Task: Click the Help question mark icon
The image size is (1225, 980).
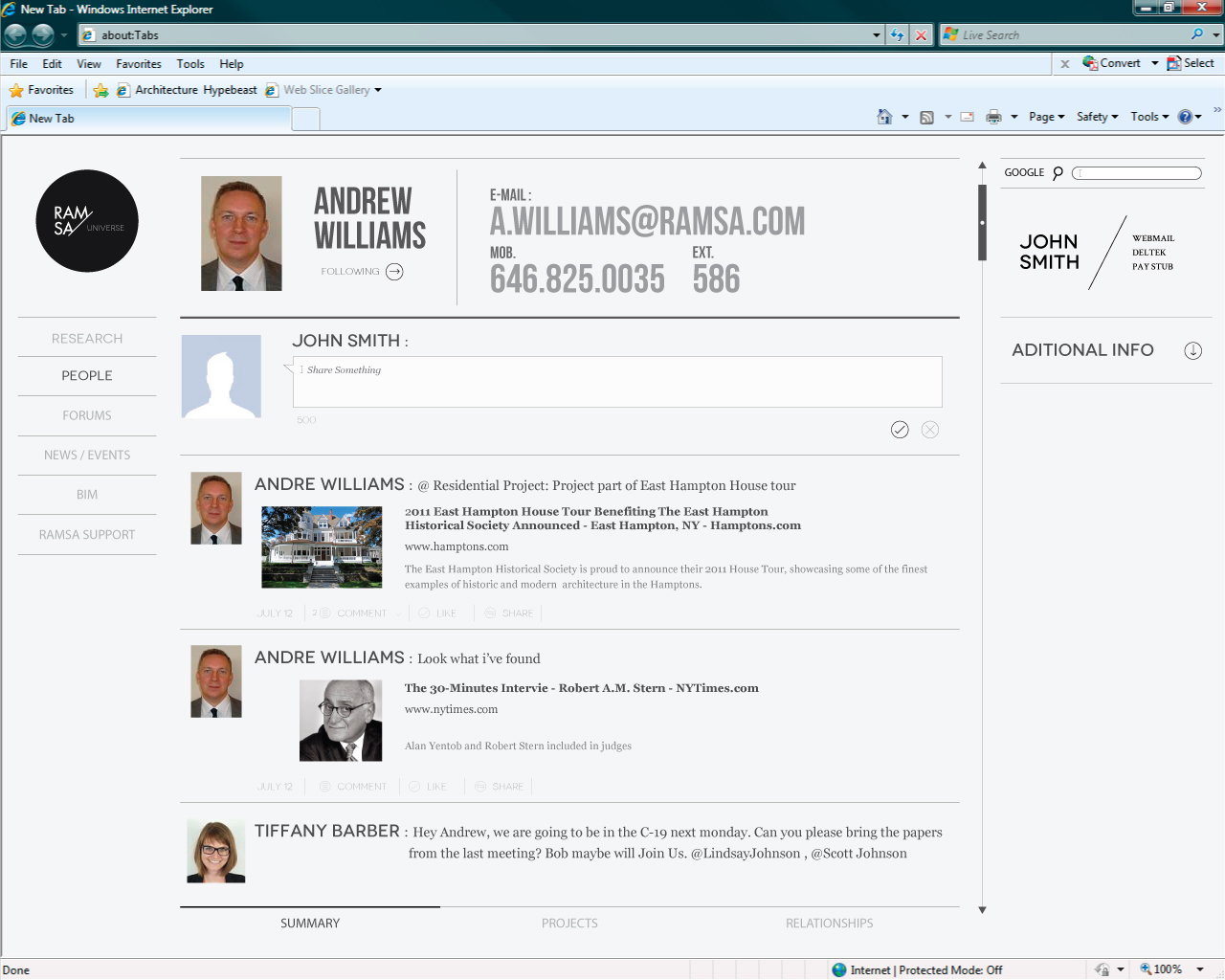Action: click(1185, 117)
